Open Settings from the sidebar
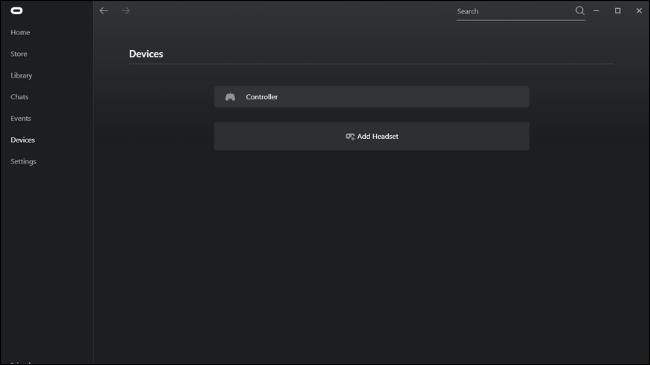This screenshot has width=650, height=365. [x=23, y=162]
